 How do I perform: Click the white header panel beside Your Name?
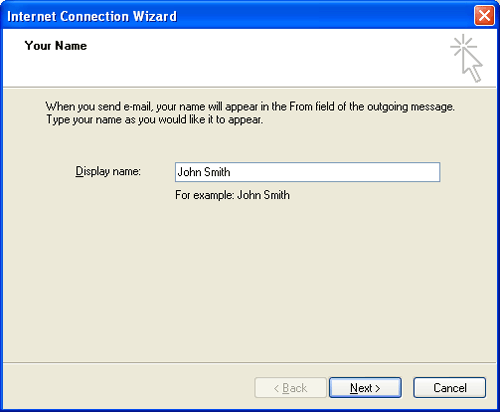[x=267, y=58]
